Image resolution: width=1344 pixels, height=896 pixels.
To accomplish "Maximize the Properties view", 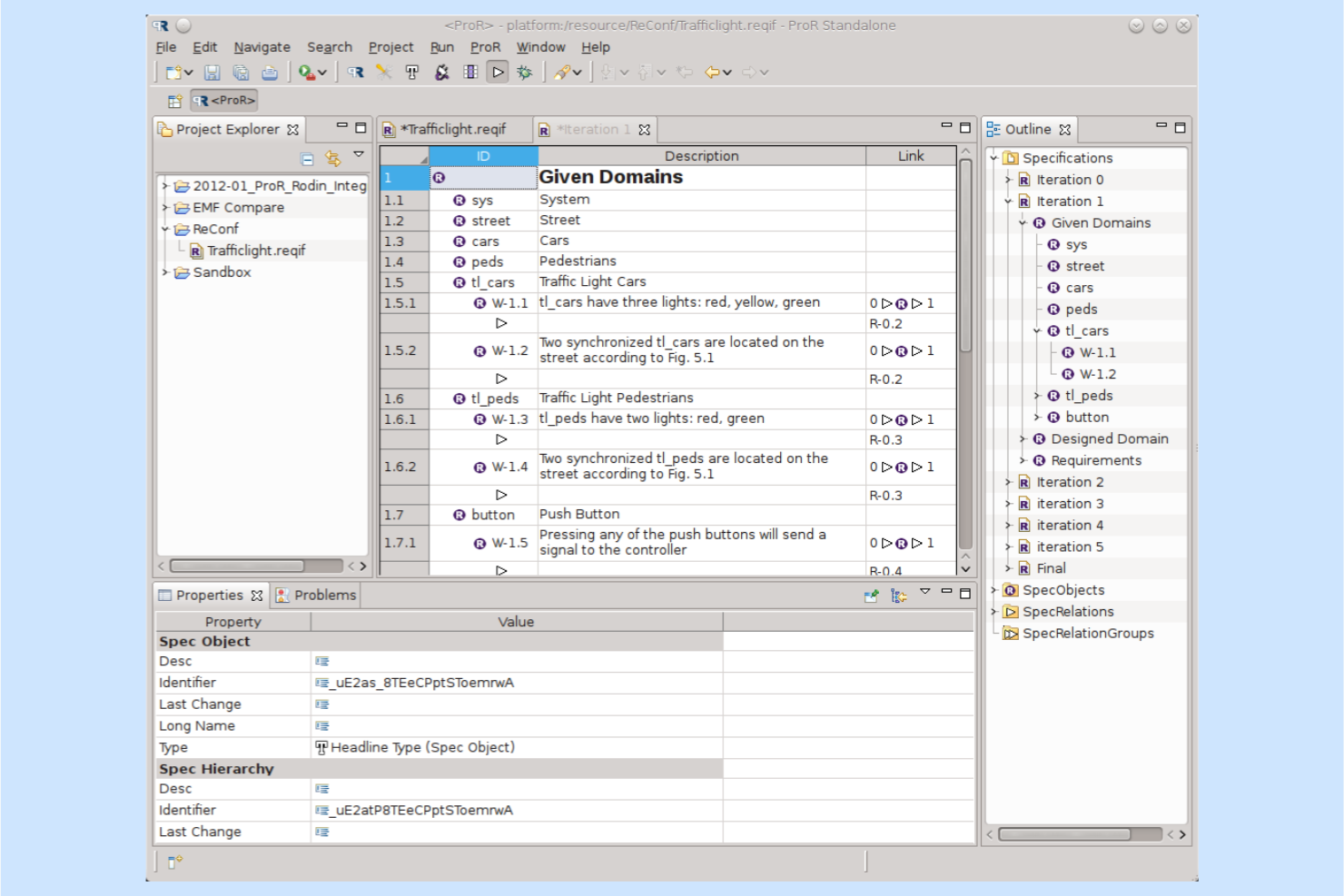I will (964, 595).
